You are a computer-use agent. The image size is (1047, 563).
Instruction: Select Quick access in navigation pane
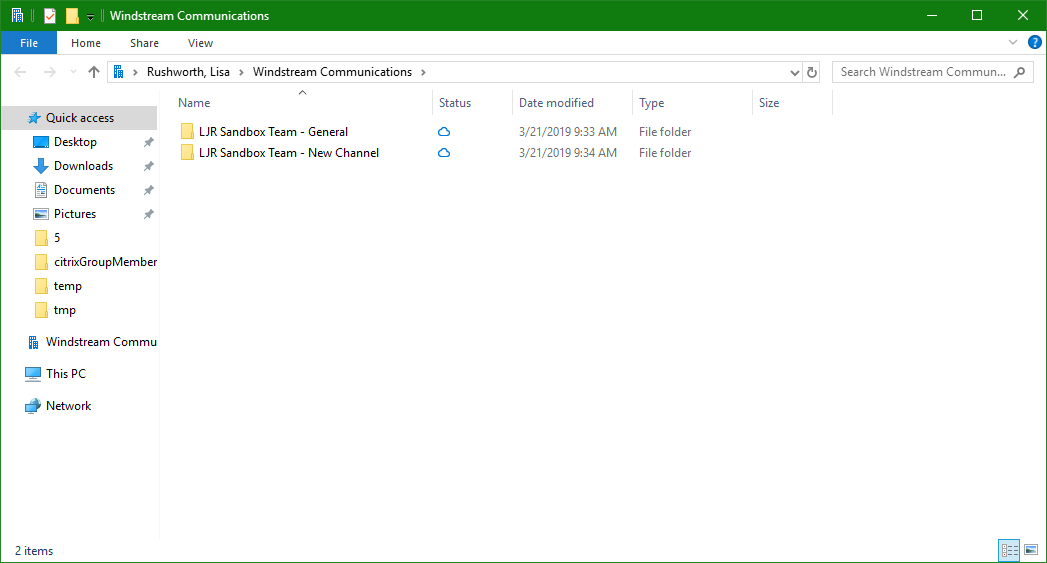(x=79, y=118)
